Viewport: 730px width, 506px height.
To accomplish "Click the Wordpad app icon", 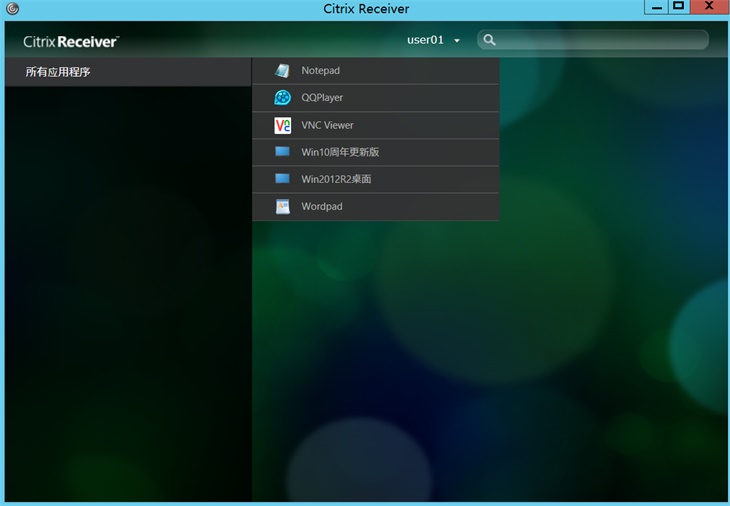I will (x=283, y=206).
